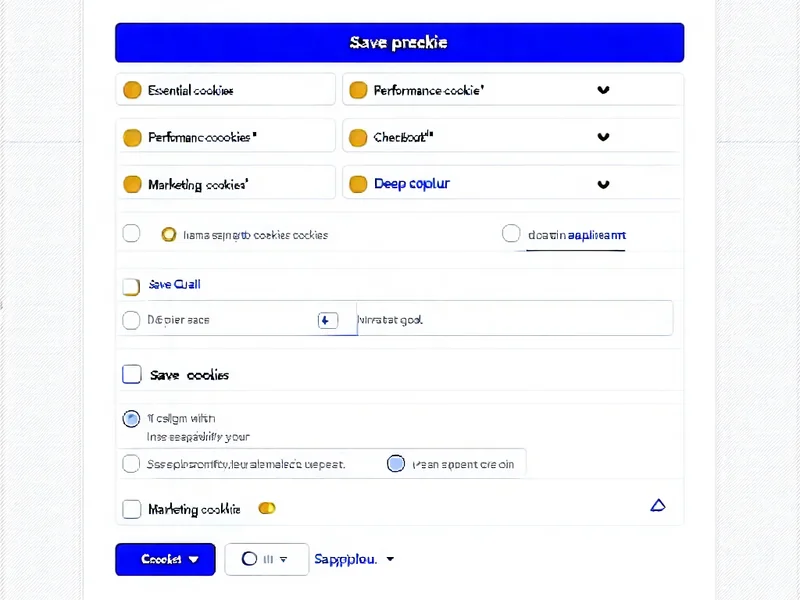This screenshot has height=600, width=800.
Task: Expand the Checkbot row chevron
Action: pos(603,137)
